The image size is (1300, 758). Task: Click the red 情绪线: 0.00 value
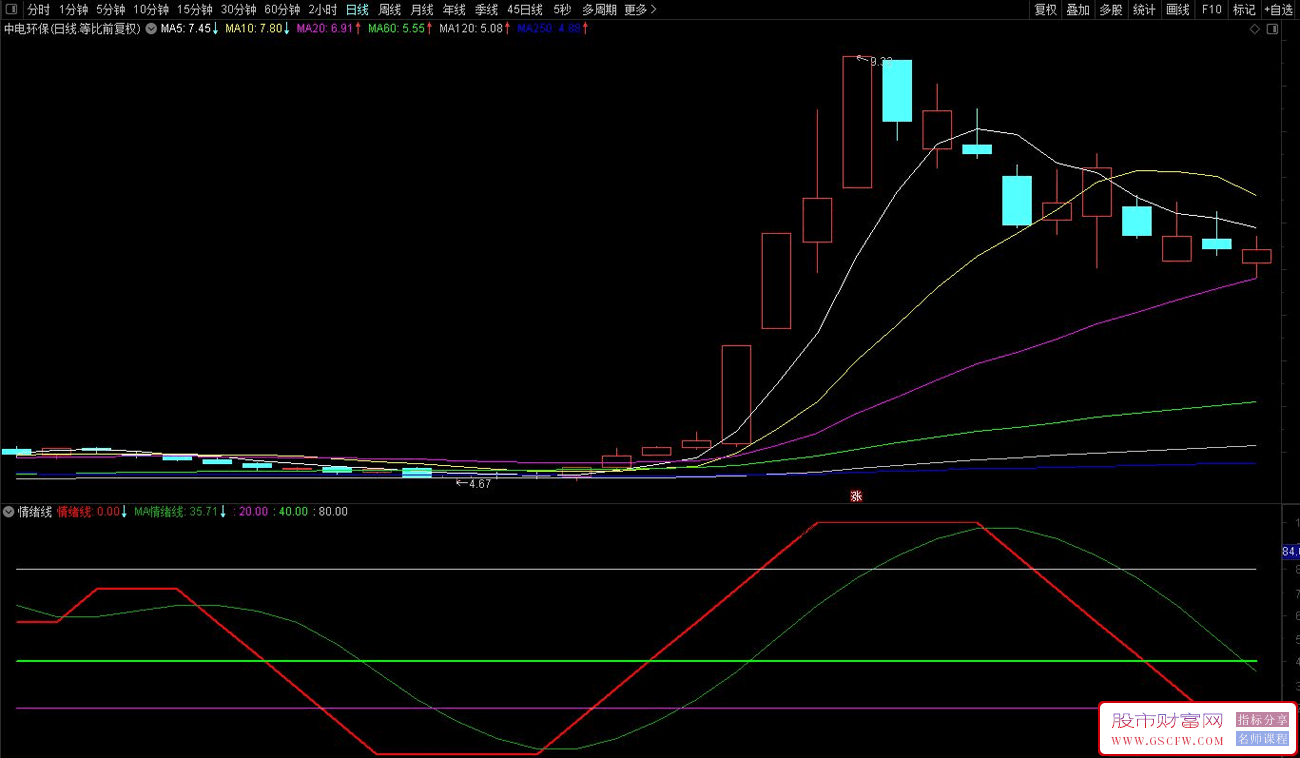pyautogui.click(x=88, y=511)
